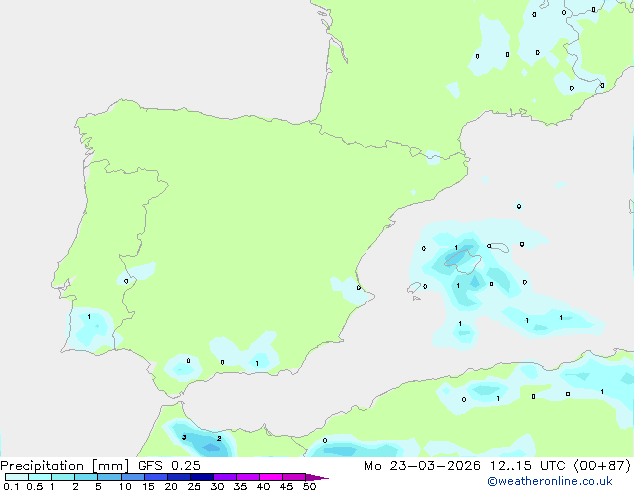Click the "25" legend scale label
Image resolution: width=634 pixels, height=490 pixels.
point(194,486)
